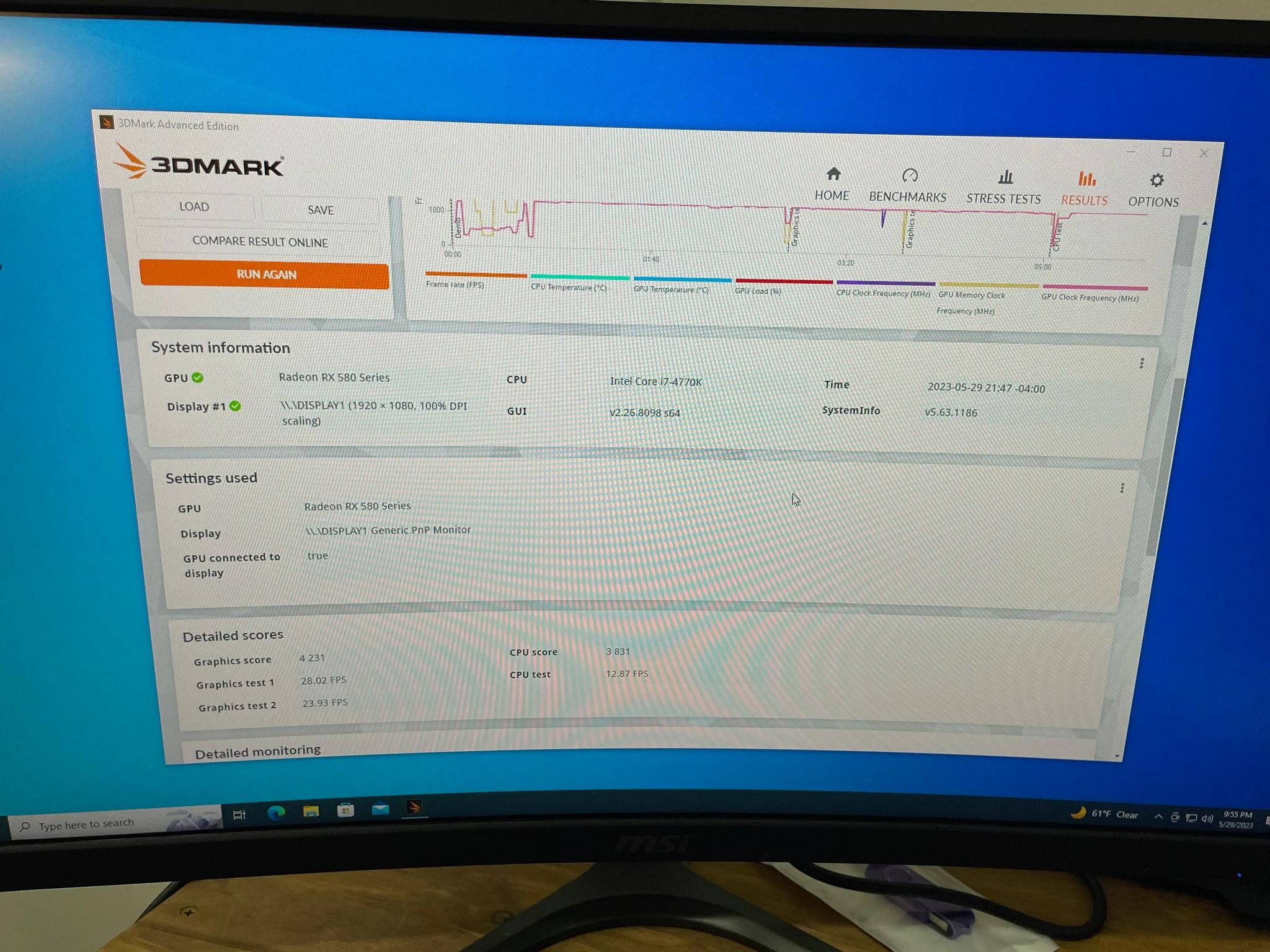This screenshot has width=1270, height=952.
Task: Click Compare Result Online button
Action: (x=260, y=242)
